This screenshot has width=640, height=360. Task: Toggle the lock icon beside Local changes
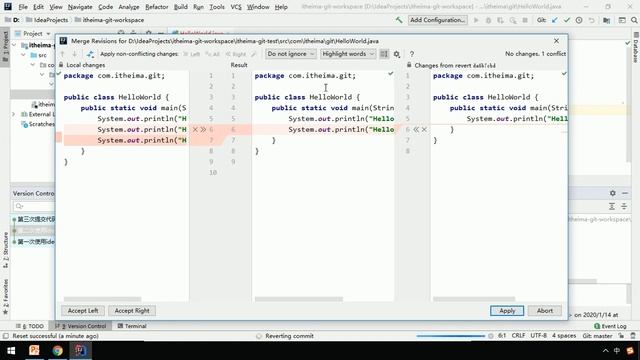tap(61, 65)
